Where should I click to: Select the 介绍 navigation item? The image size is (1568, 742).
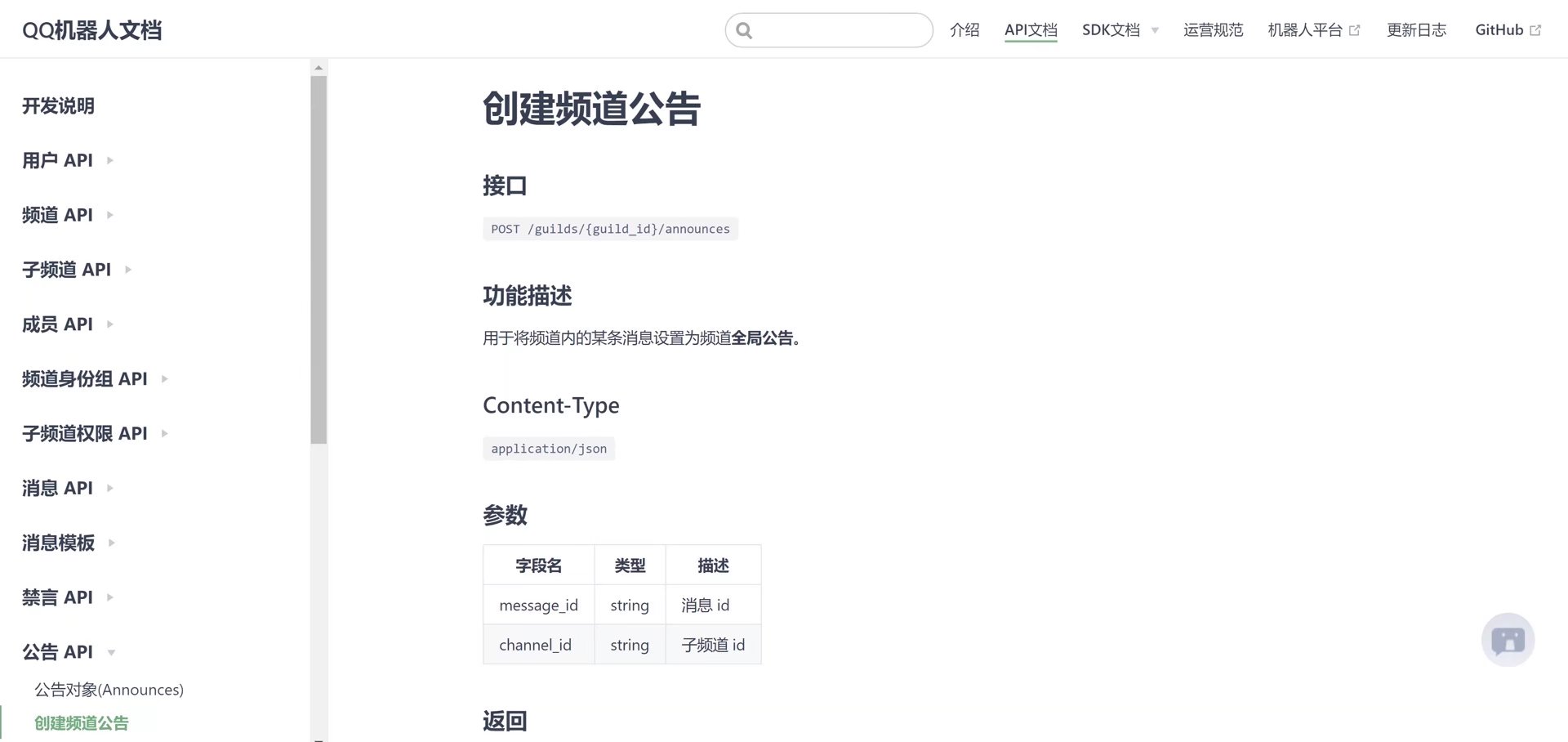point(964,29)
